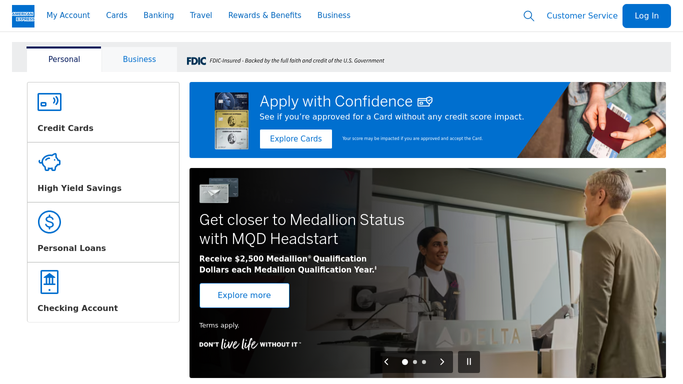Open the High Yield Savings label
This screenshot has width=683, height=384.
(x=79, y=188)
